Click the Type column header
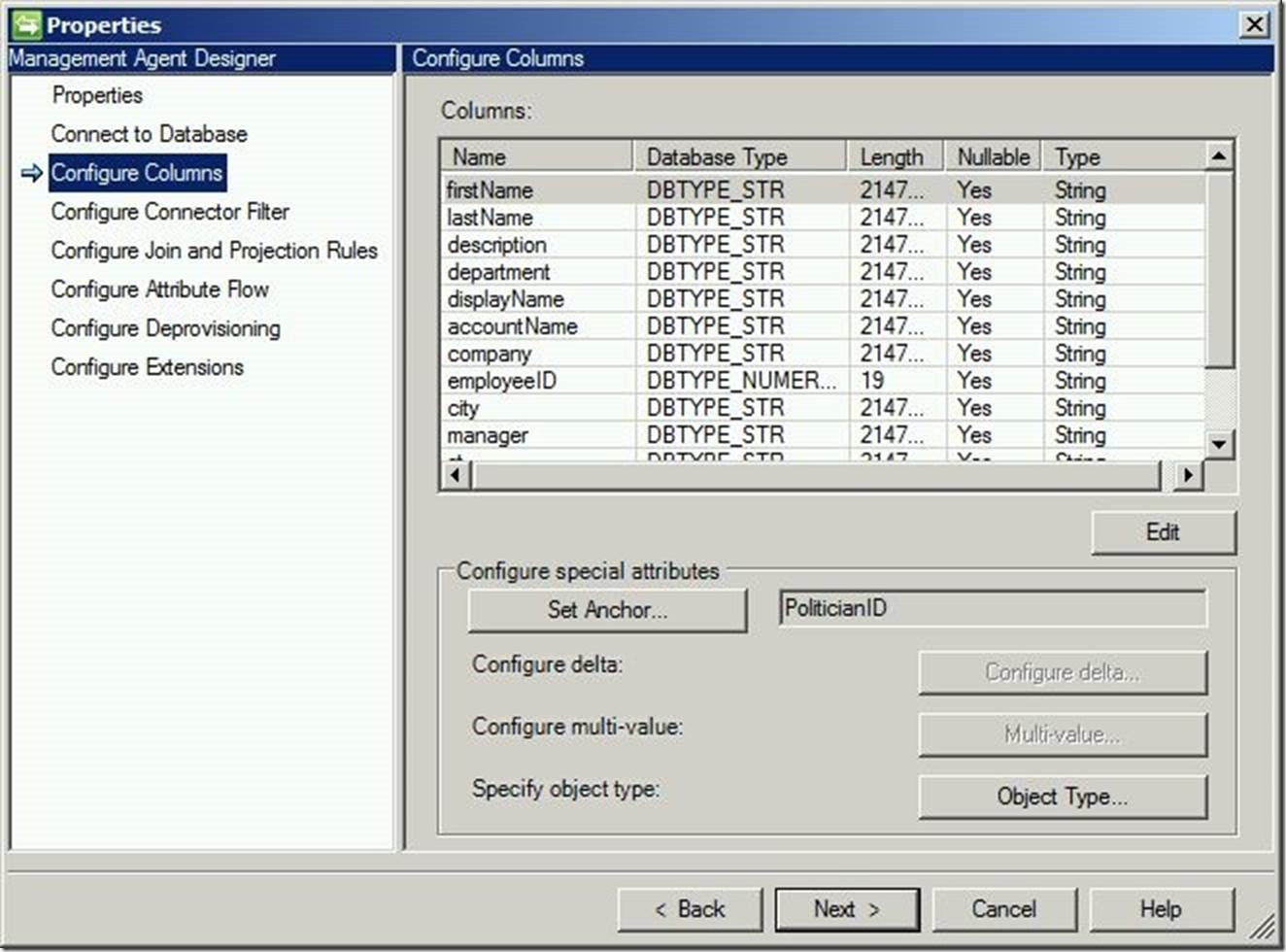The height and width of the screenshot is (952, 1286). 1123,156
